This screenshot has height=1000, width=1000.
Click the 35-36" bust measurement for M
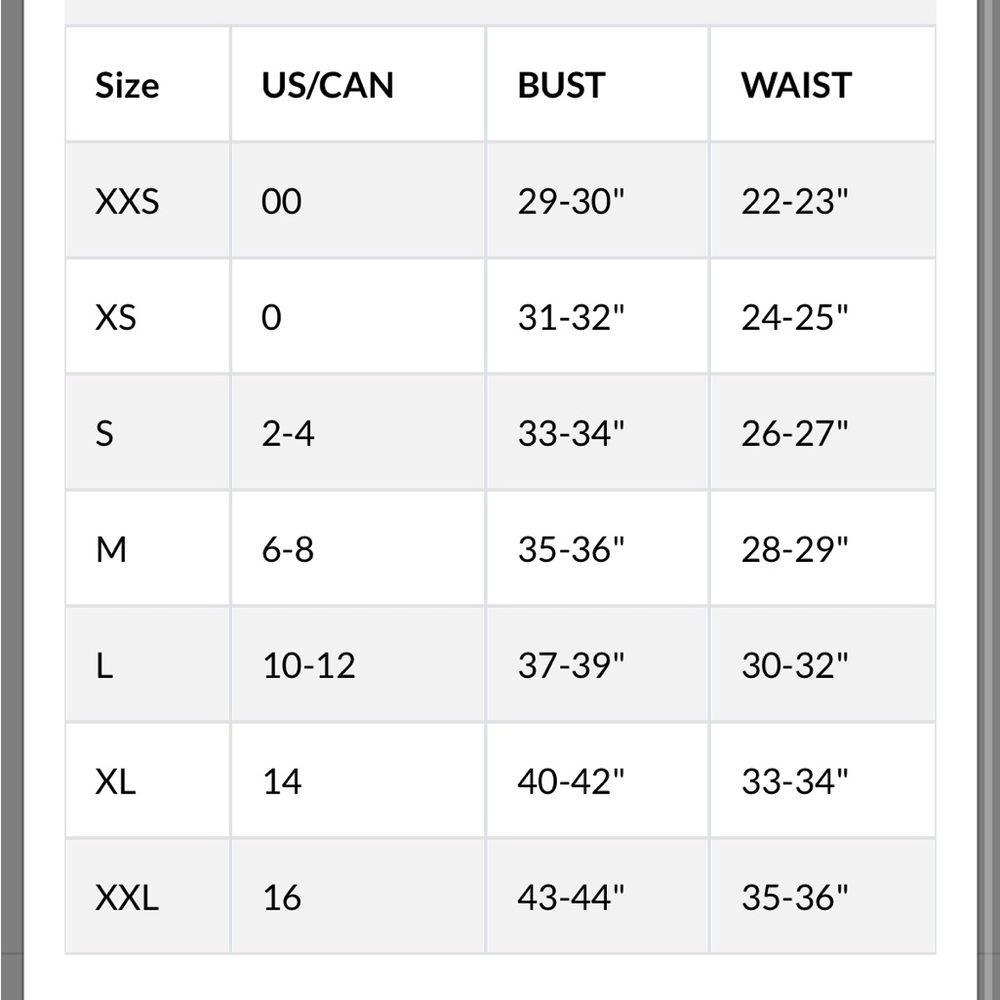(571, 549)
